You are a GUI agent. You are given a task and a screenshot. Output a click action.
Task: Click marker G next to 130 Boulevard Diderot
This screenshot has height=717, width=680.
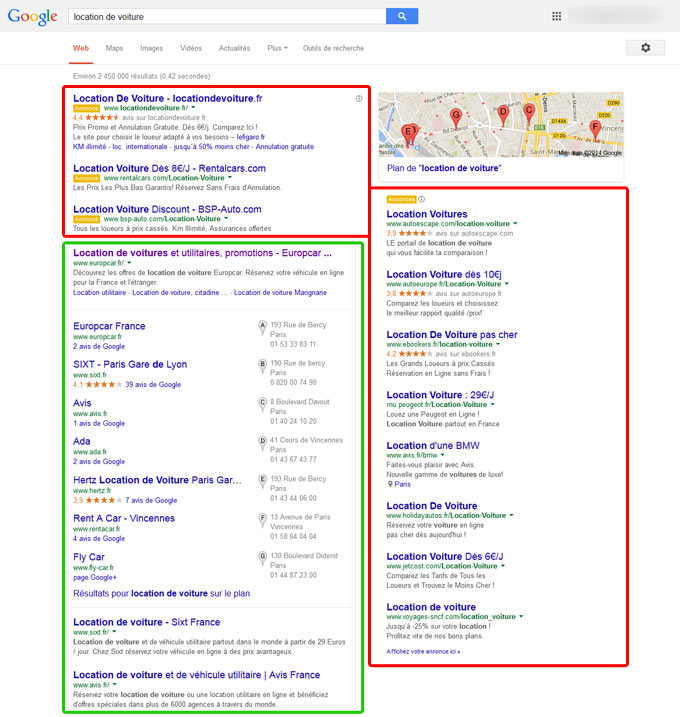pyautogui.click(x=262, y=558)
